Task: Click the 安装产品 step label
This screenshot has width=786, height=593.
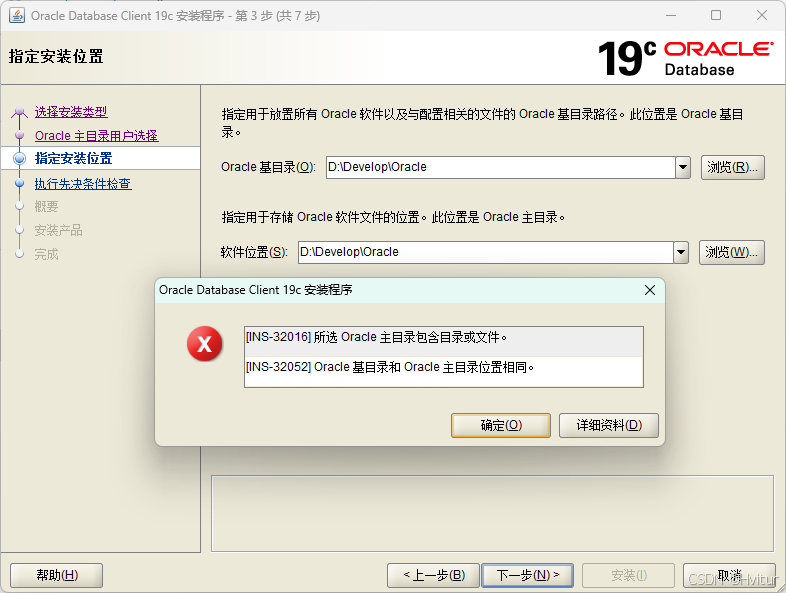Action: [58, 231]
